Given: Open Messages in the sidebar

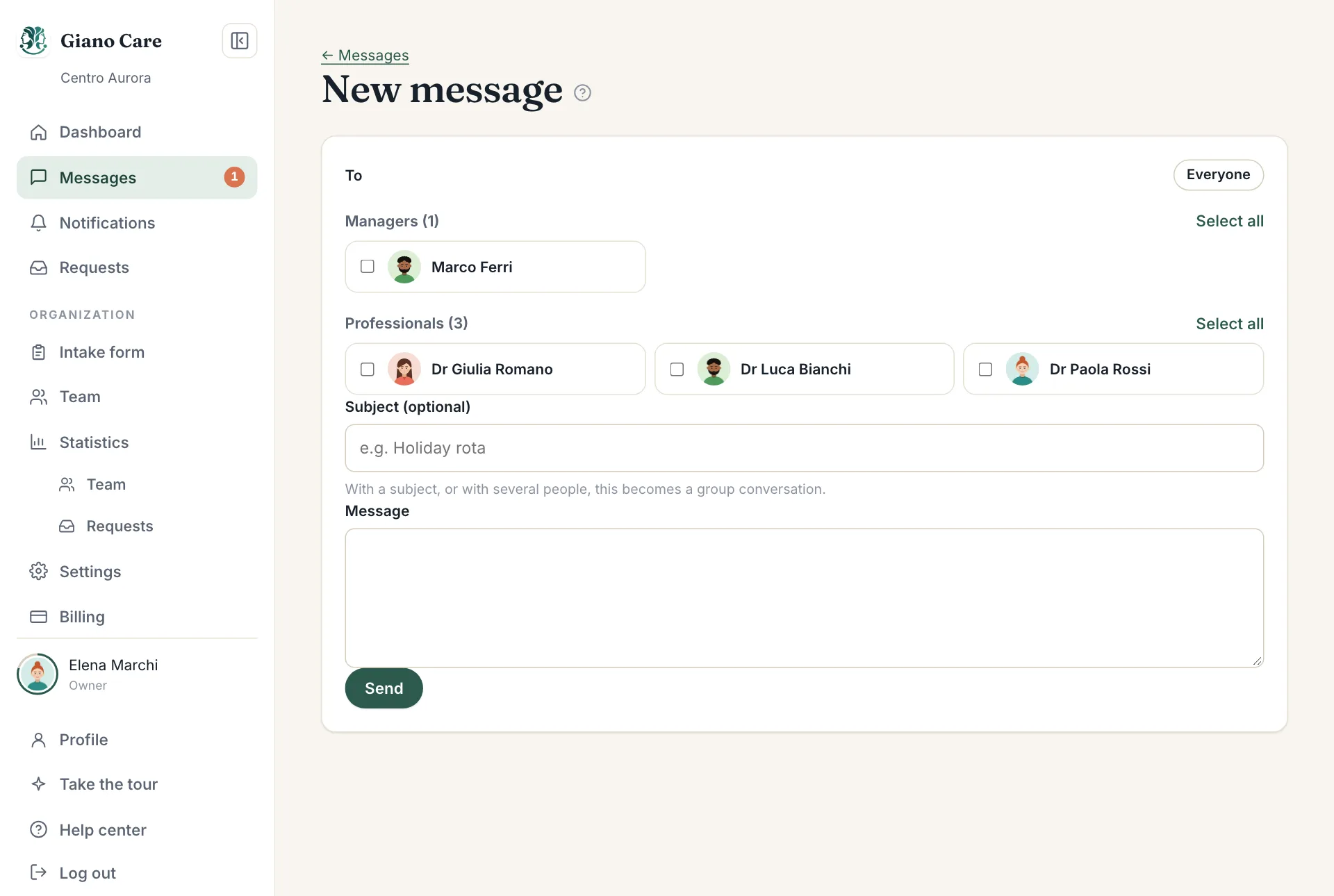Looking at the screenshot, I should (x=137, y=178).
